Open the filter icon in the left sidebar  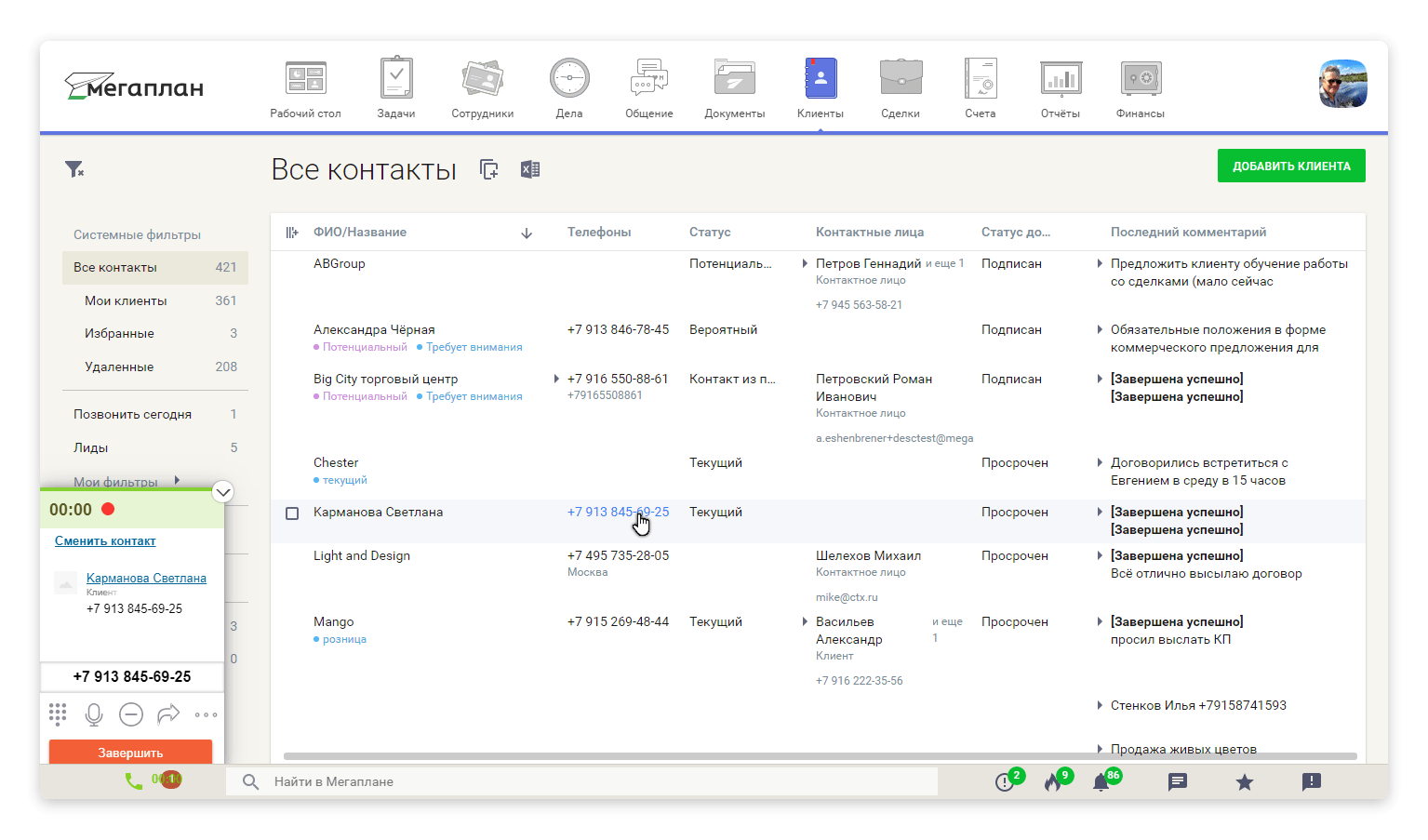(x=74, y=168)
